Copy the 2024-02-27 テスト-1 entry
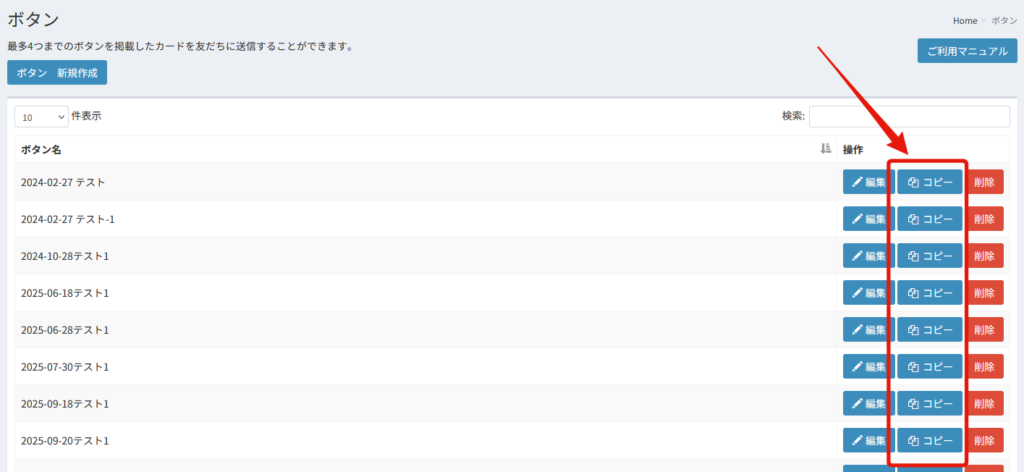This screenshot has width=1024, height=472. [x=929, y=219]
